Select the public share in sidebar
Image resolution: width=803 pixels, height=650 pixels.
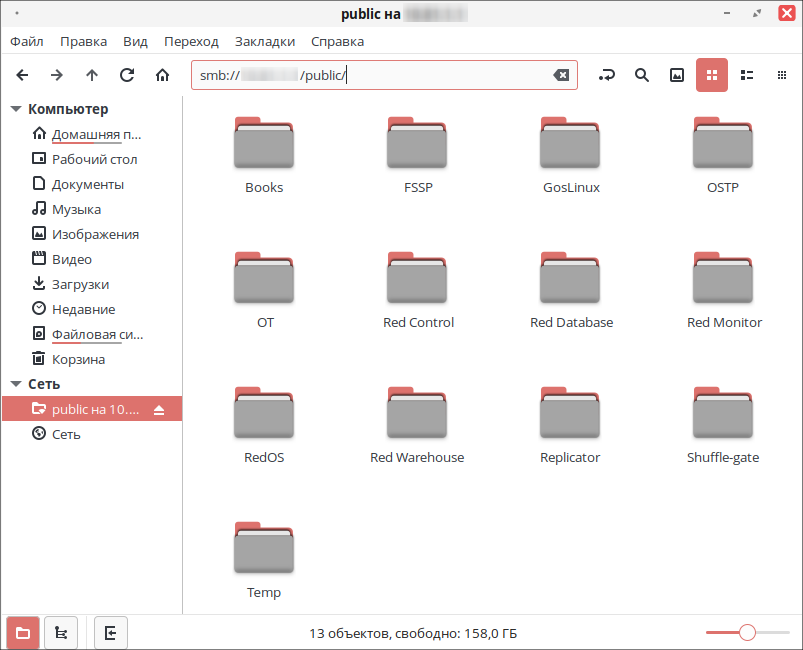[x=92, y=409]
